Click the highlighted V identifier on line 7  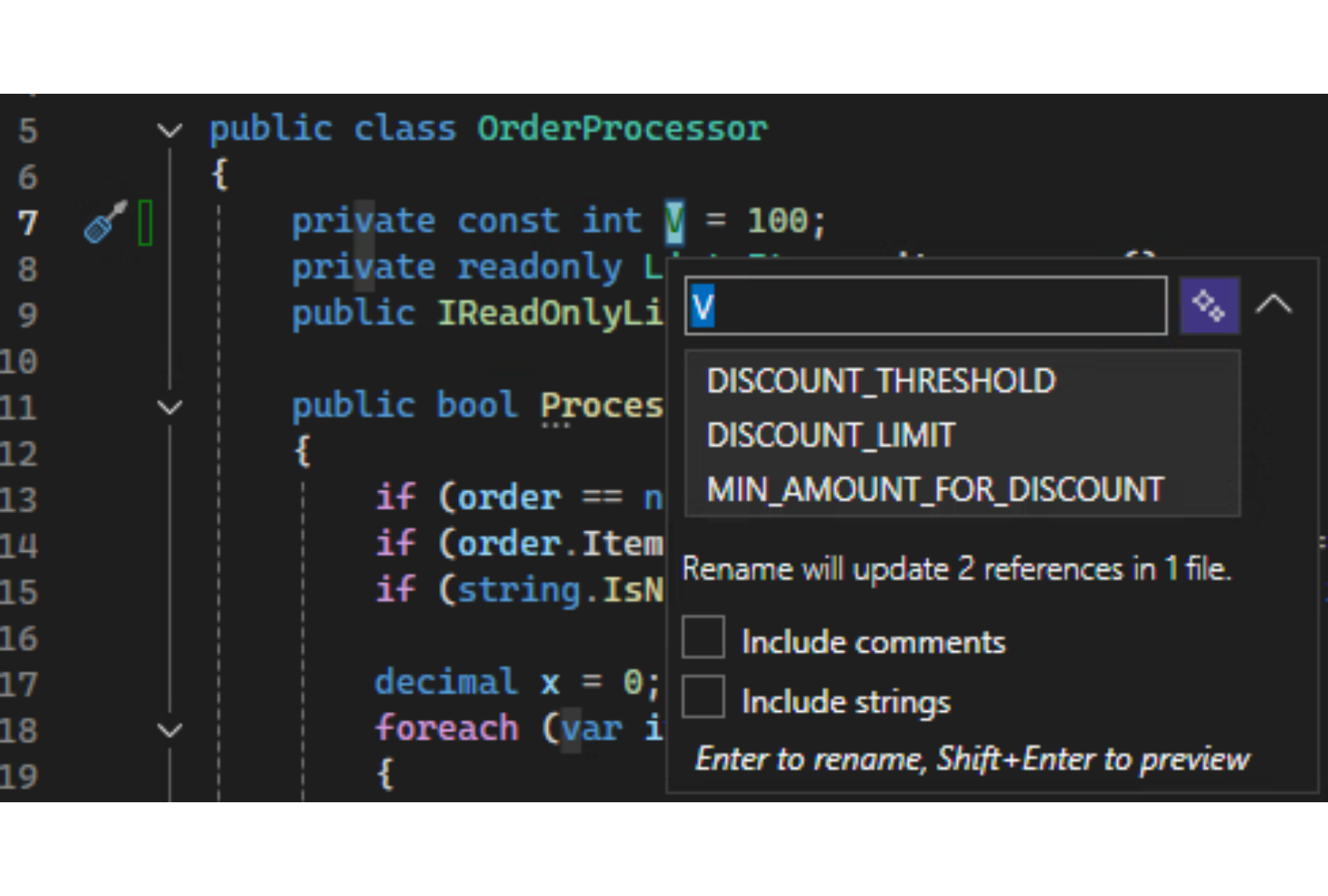pyautogui.click(x=674, y=221)
